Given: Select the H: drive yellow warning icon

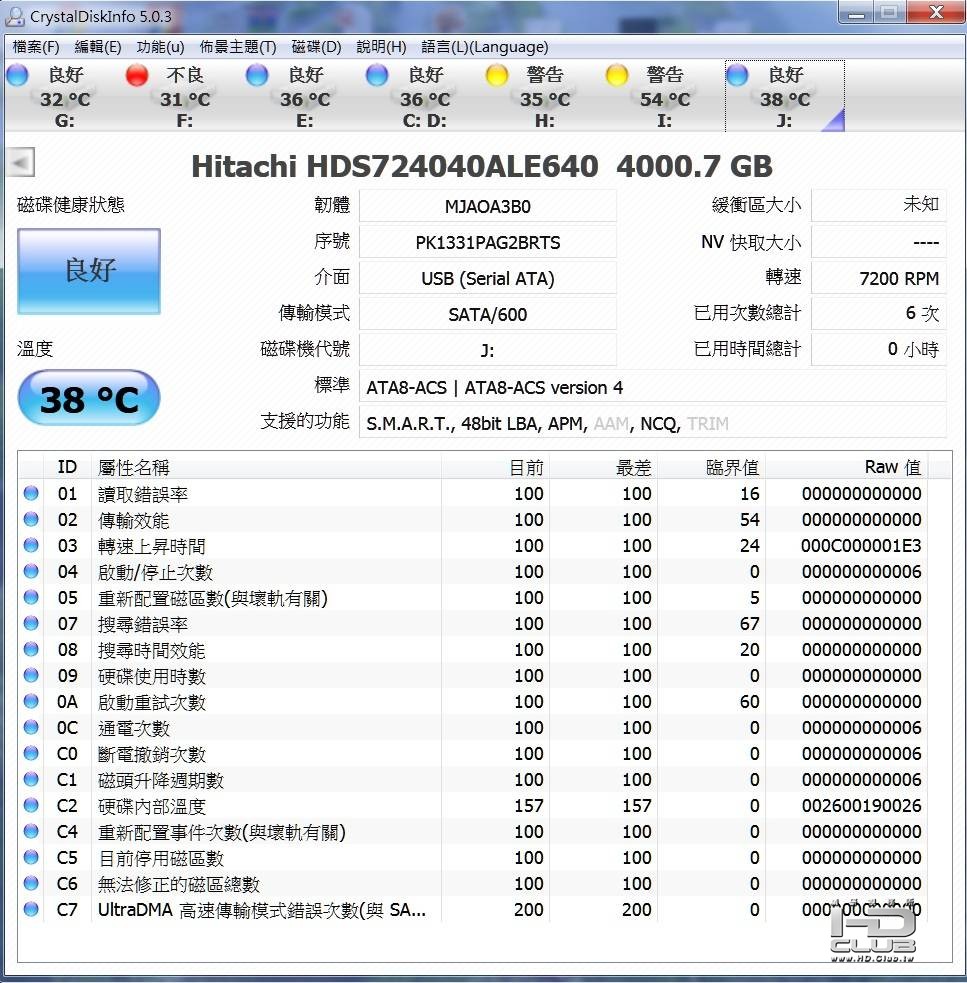Looking at the screenshot, I should click(x=497, y=75).
